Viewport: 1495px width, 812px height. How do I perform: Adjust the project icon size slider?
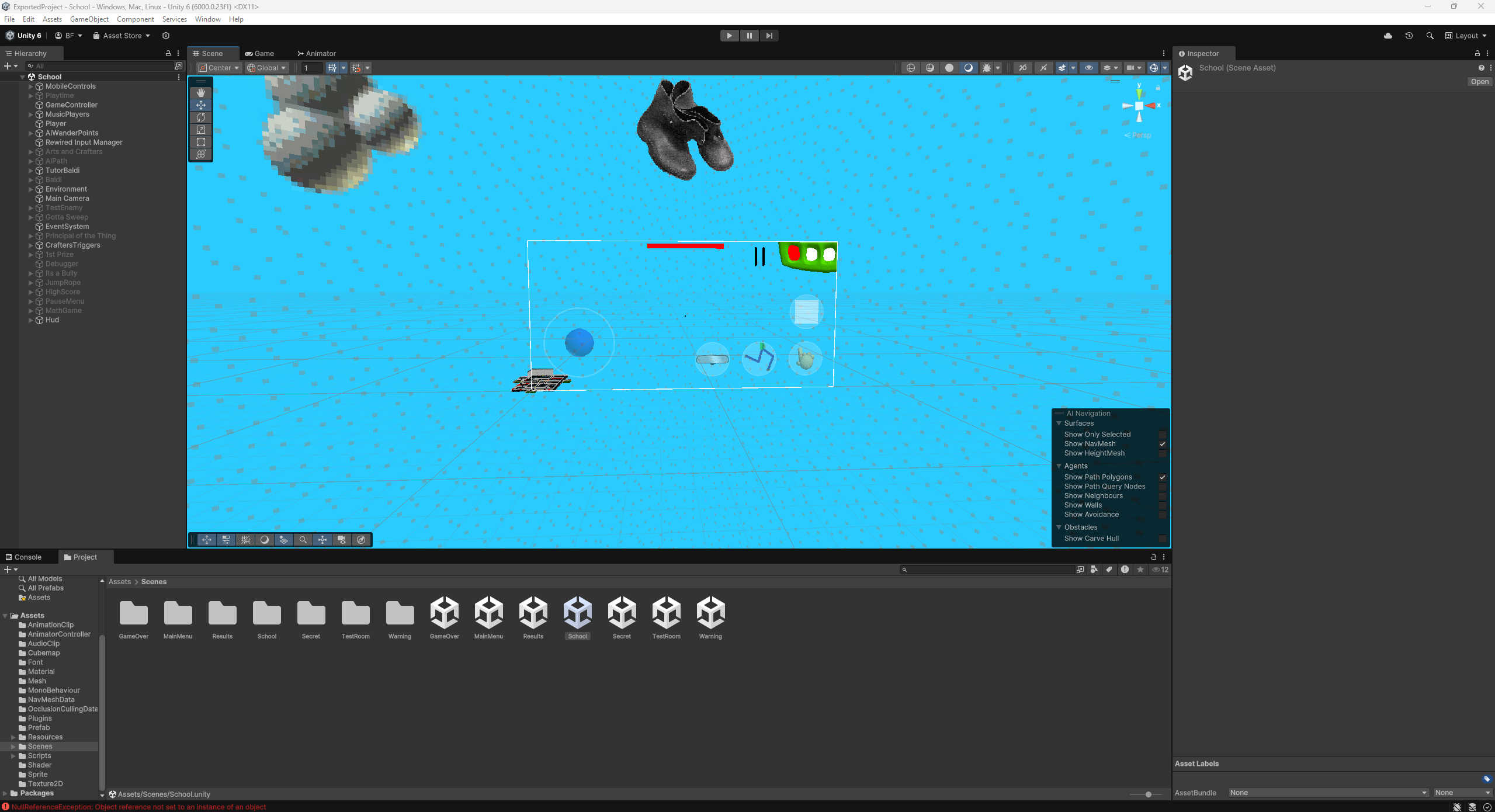(x=1148, y=794)
